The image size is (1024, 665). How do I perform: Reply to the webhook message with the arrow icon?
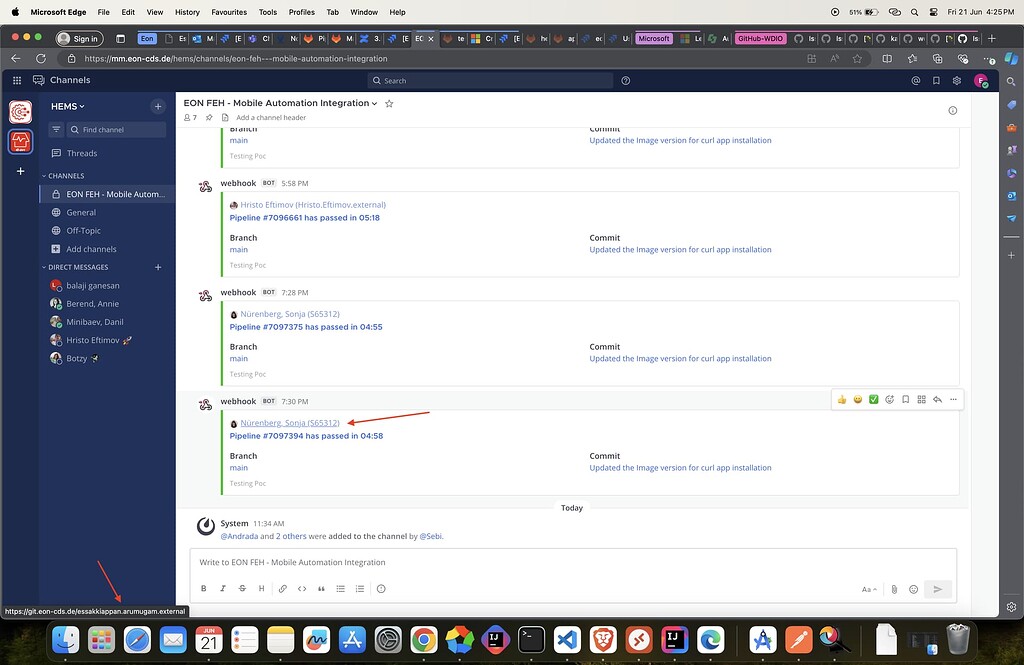point(937,399)
